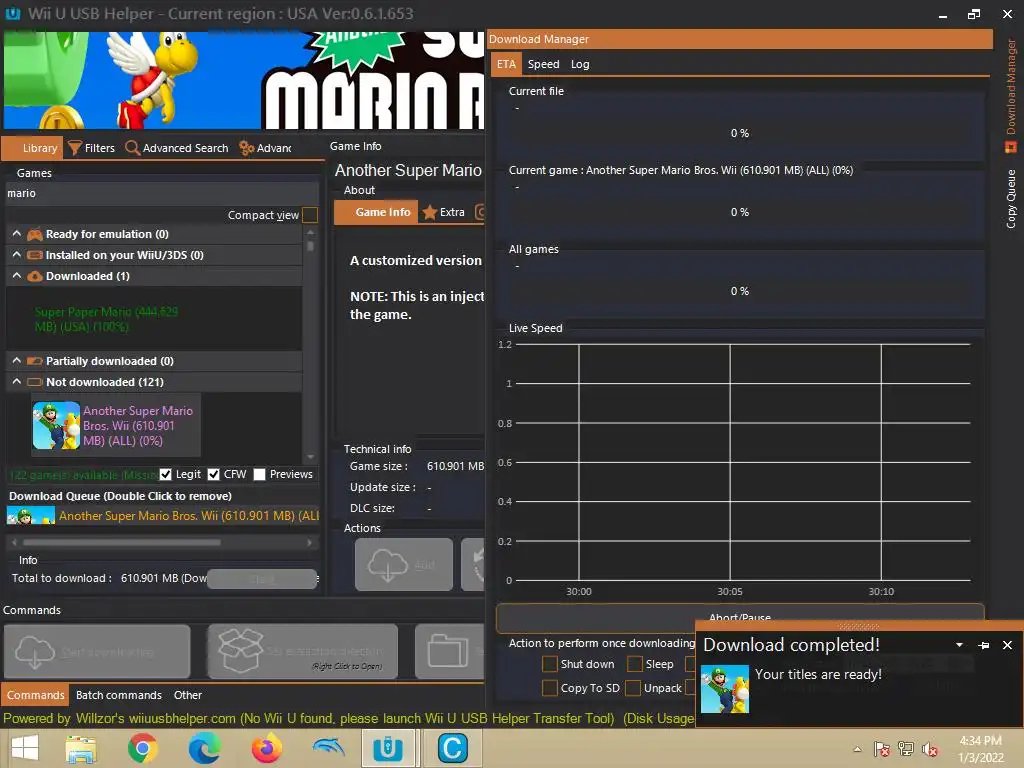Enable Unpack checkbox

633,688
